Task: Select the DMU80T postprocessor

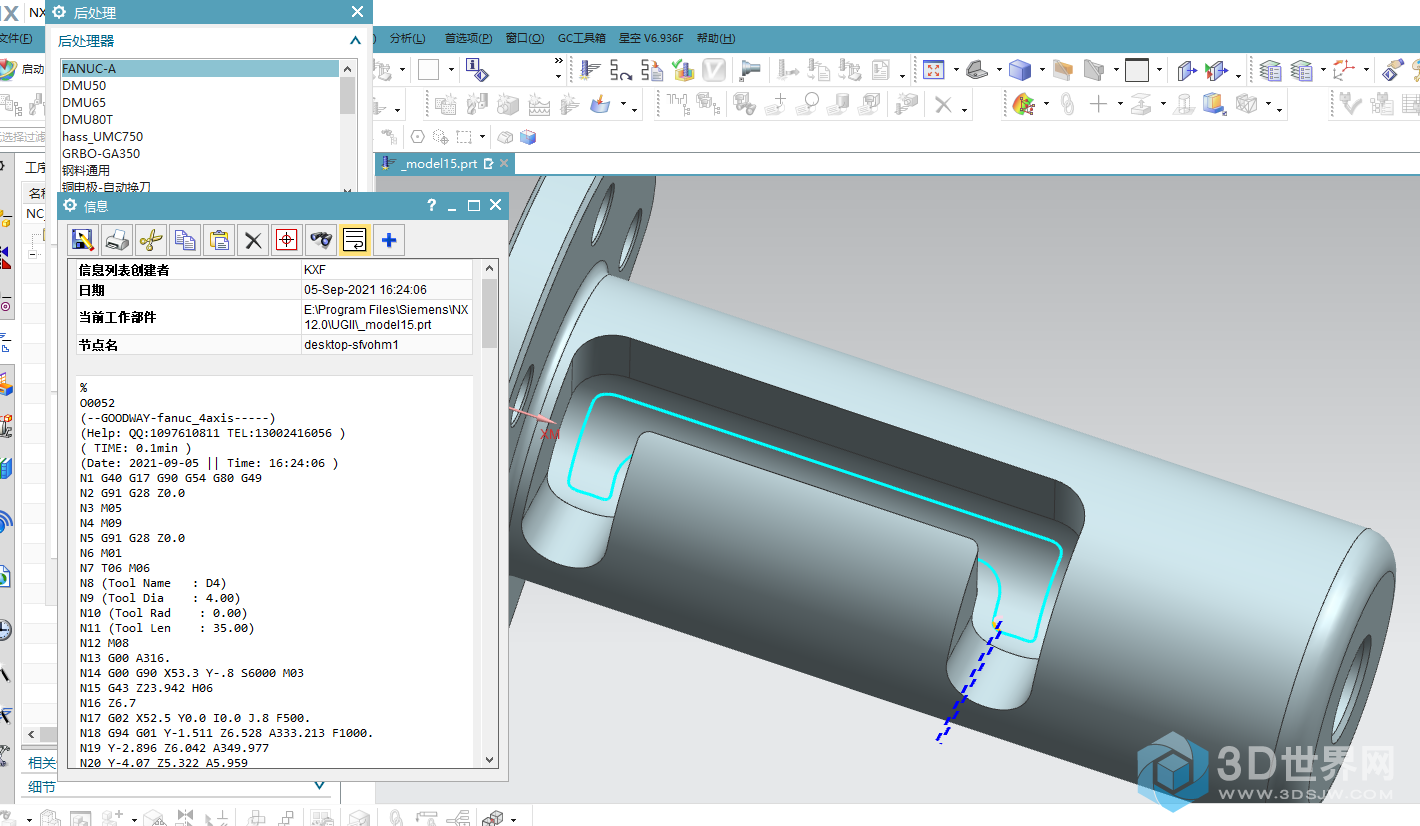Action: coord(200,119)
